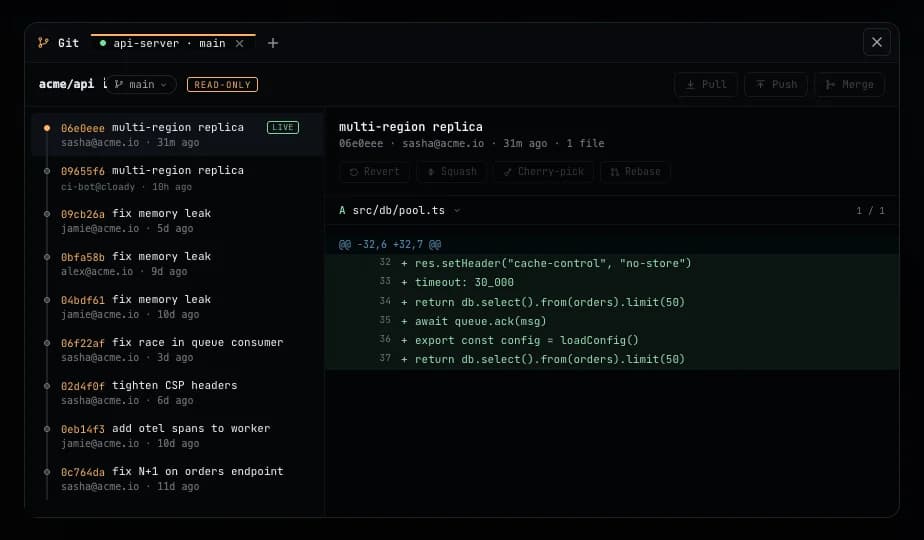Click the graph node dot for 09655f6
This screenshot has width=924, height=540.
tap(47, 171)
